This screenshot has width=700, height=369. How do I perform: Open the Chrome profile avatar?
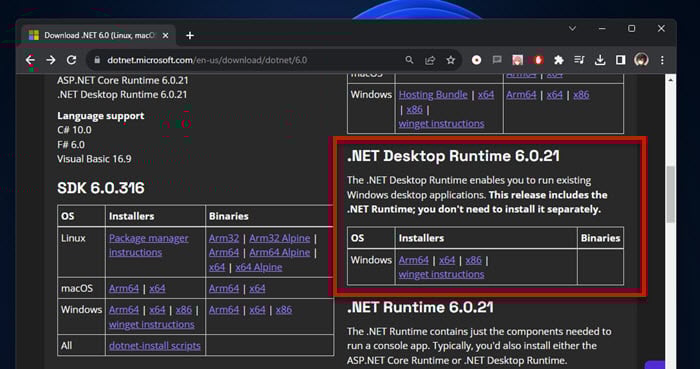[642, 60]
